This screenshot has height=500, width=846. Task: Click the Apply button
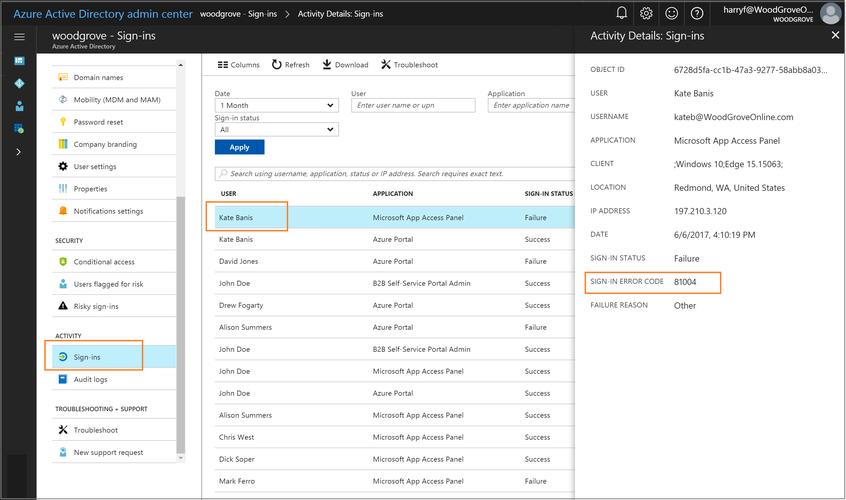pyautogui.click(x=239, y=147)
